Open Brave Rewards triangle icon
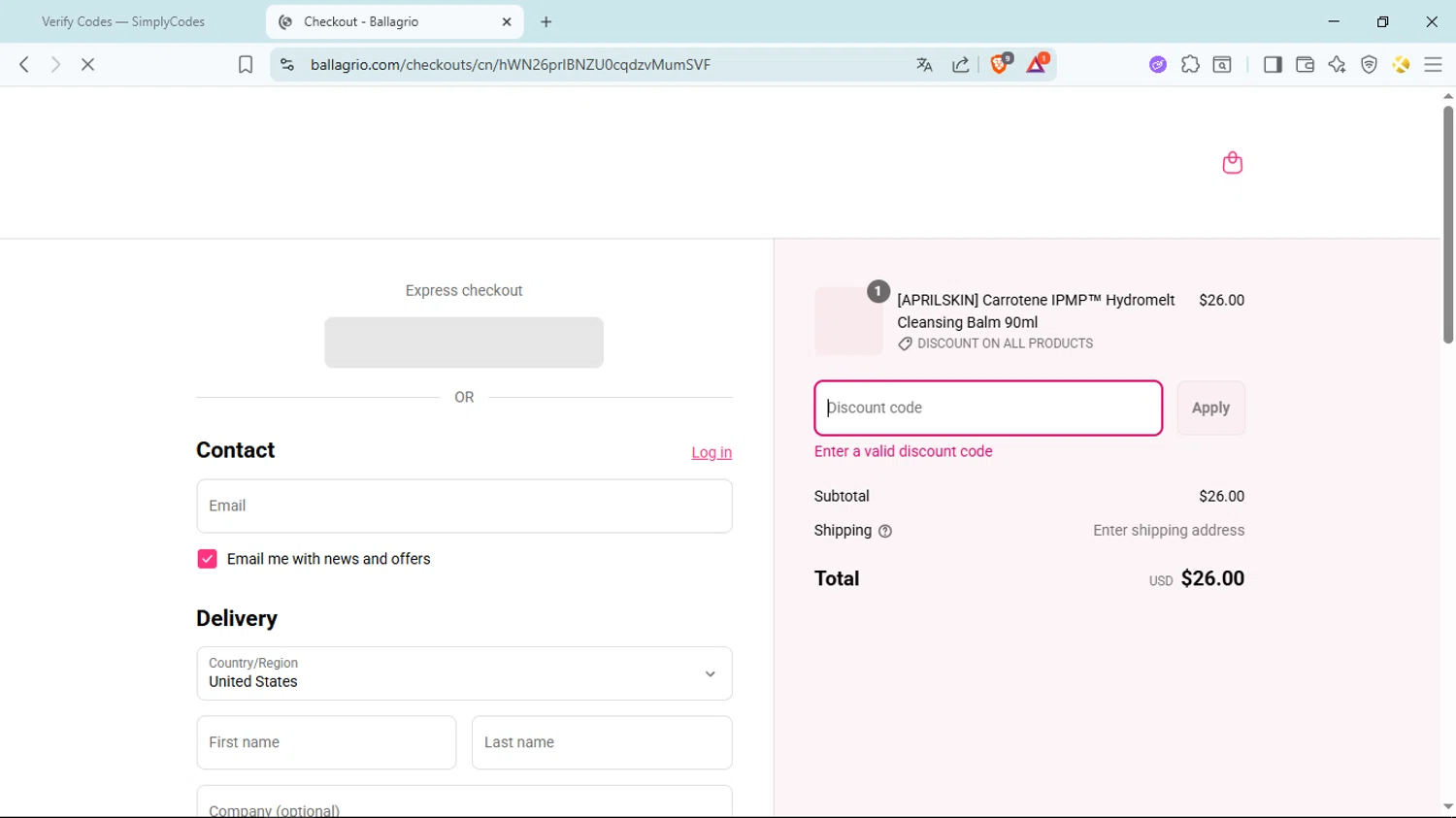 point(1037,64)
